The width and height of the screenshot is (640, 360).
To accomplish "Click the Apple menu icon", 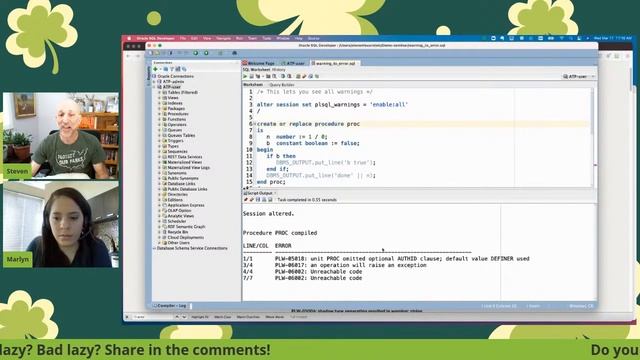I will point(129,38).
